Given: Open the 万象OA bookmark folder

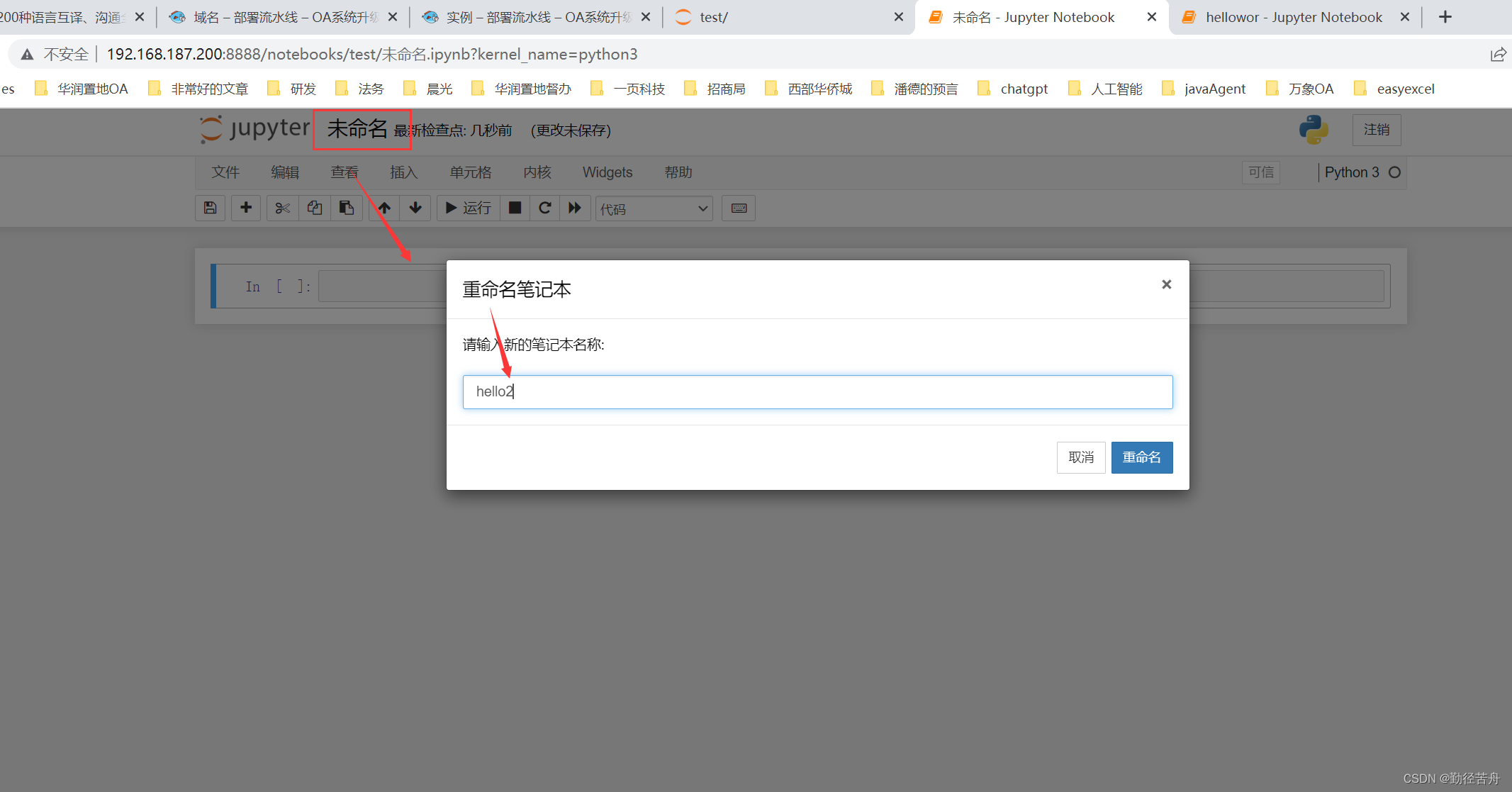Looking at the screenshot, I should click(1300, 89).
